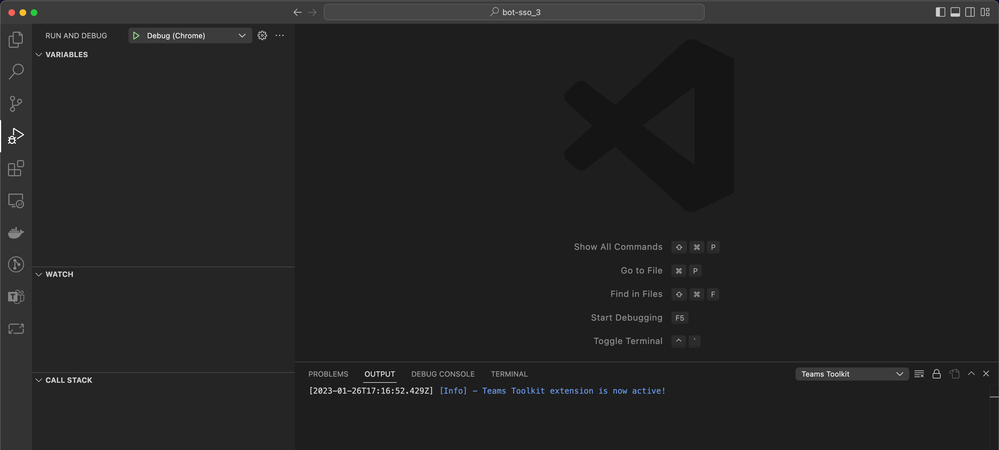Open the Customize Layout icon

click(x=986, y=12)
